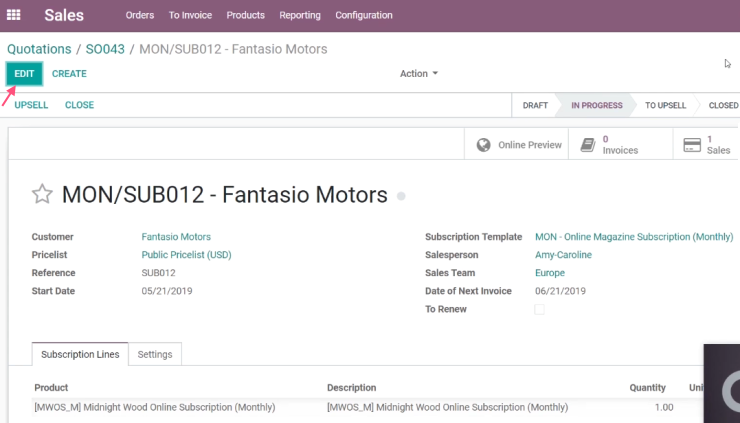The height and width of the screenshot is (423, 740).
Task: Open the Orders menu
Action: point(140,15)
